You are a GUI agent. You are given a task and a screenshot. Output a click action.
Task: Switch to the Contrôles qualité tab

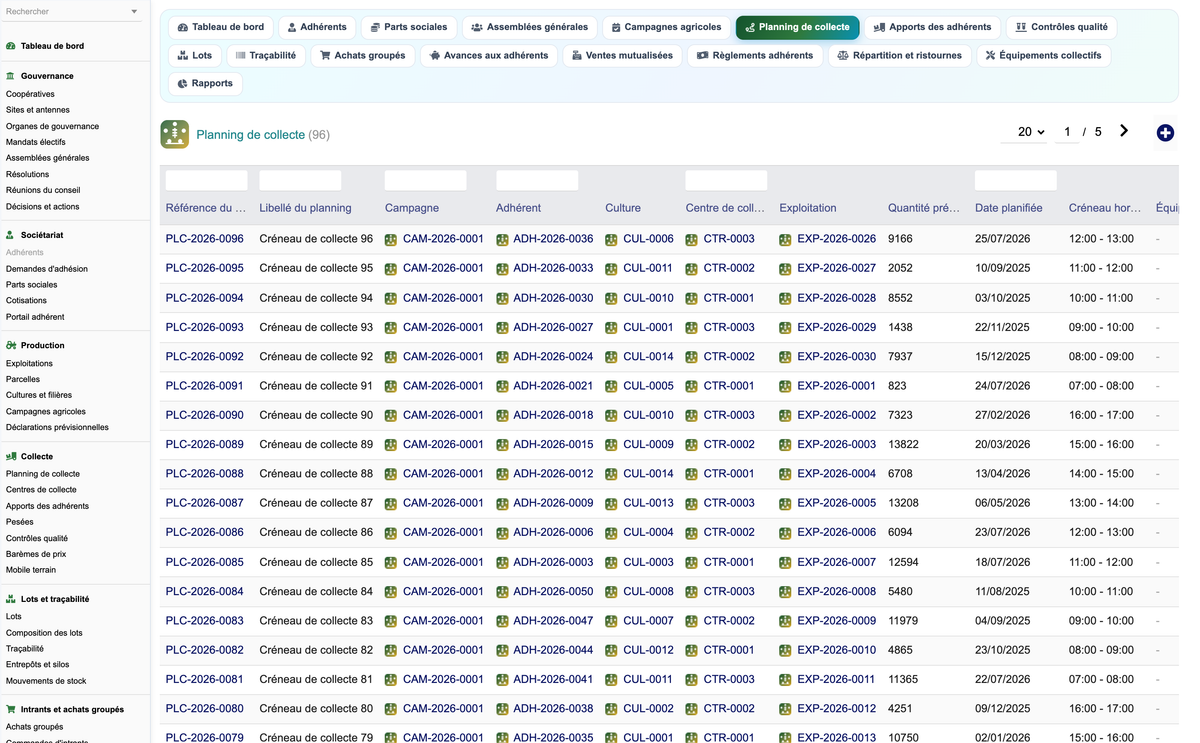1061,27
